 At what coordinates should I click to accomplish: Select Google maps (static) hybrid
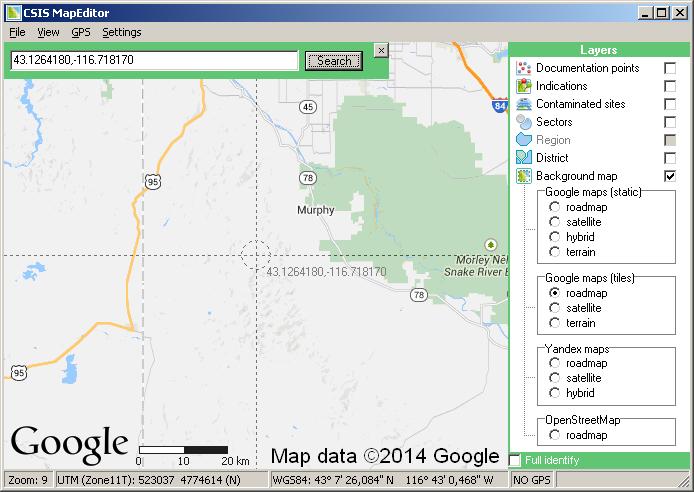(554, 237)
